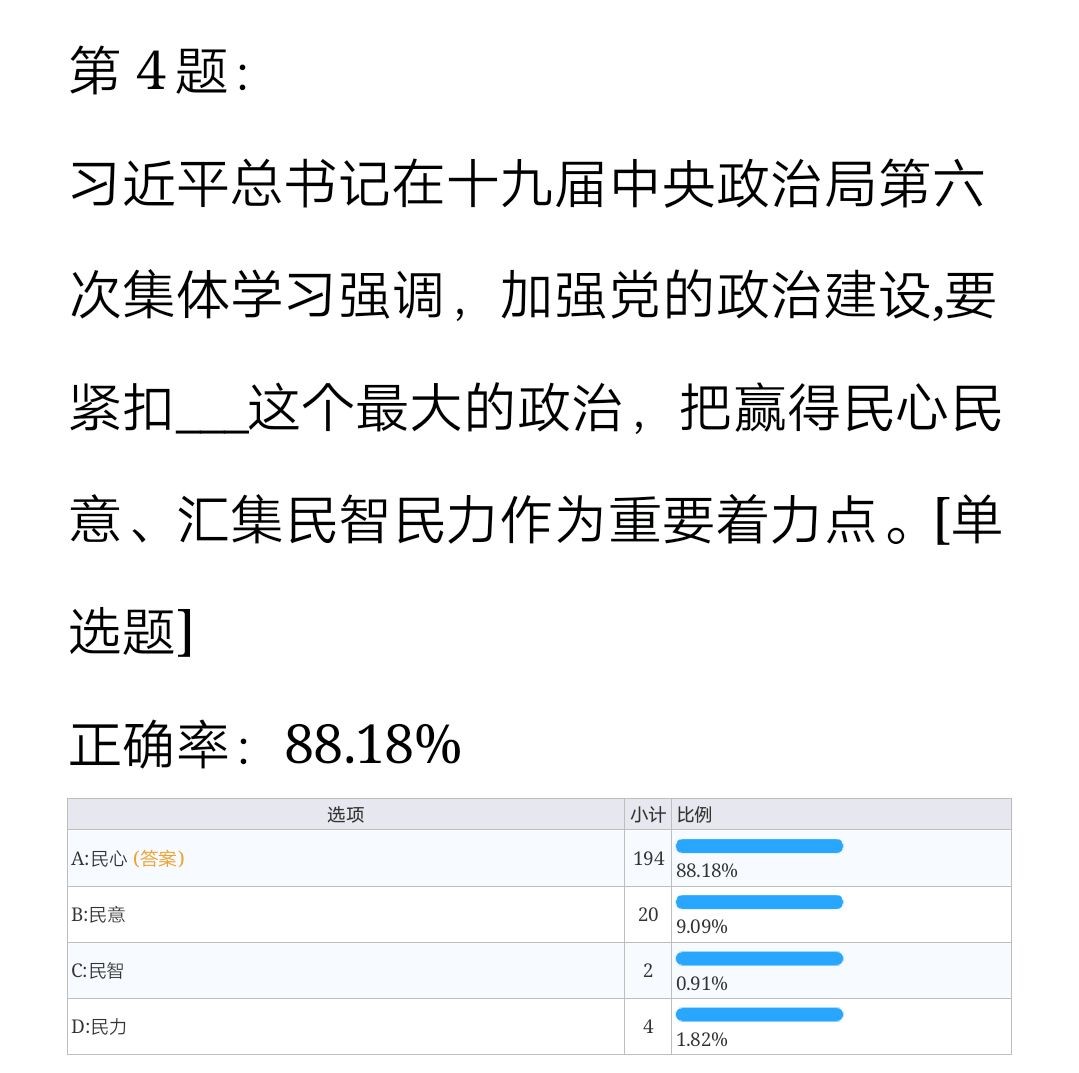
Task: Click the blue bar for option B
Action: click(x=760, y=902)
